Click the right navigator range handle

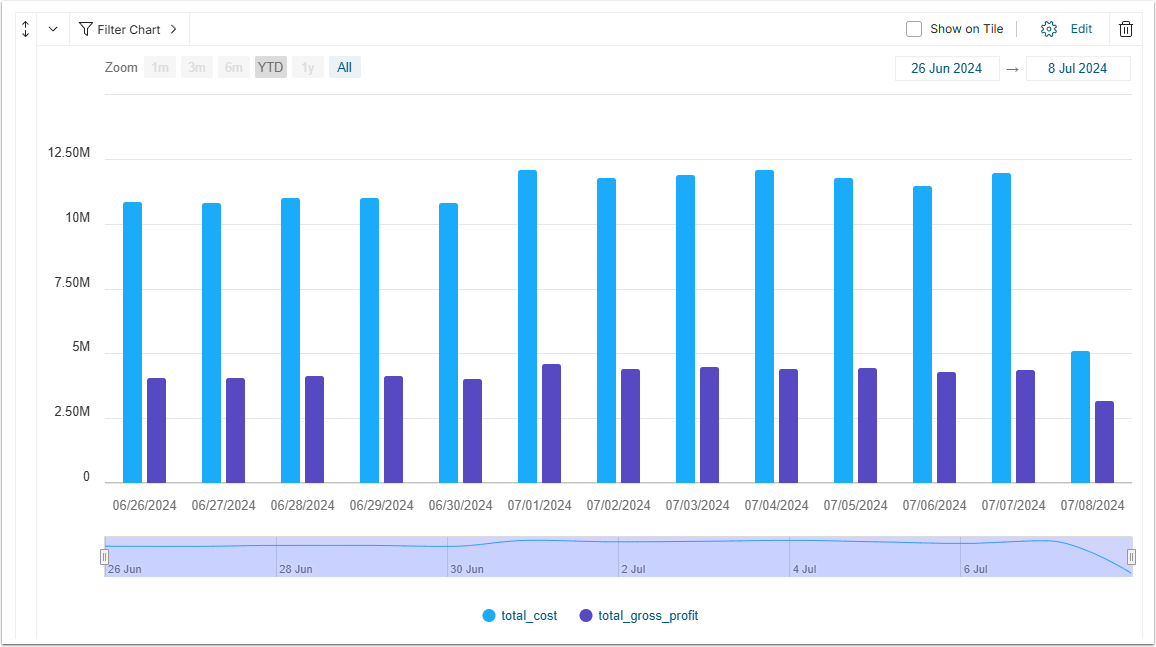click(1131, 557)
